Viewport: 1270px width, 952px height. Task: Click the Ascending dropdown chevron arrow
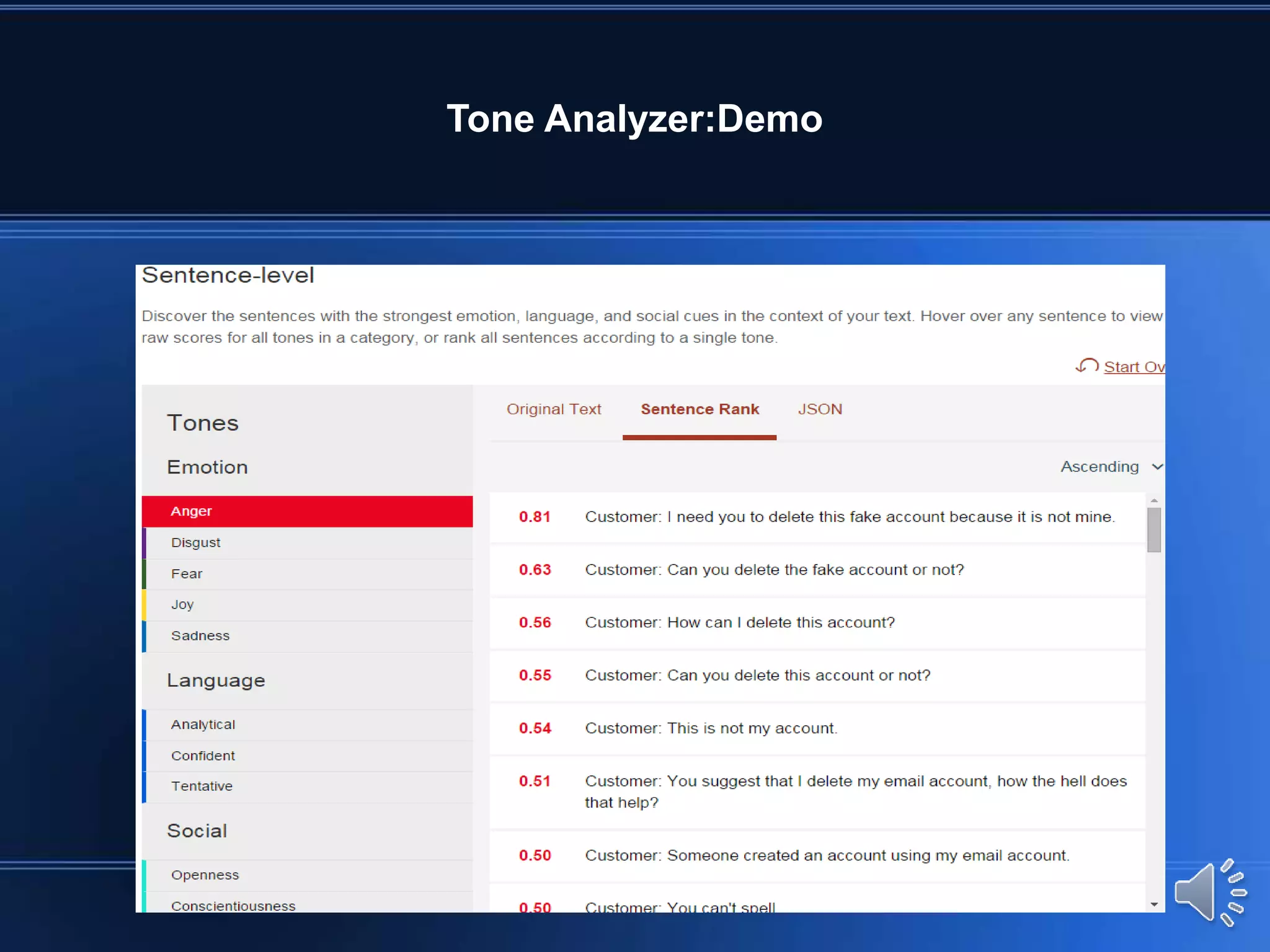1157,467
